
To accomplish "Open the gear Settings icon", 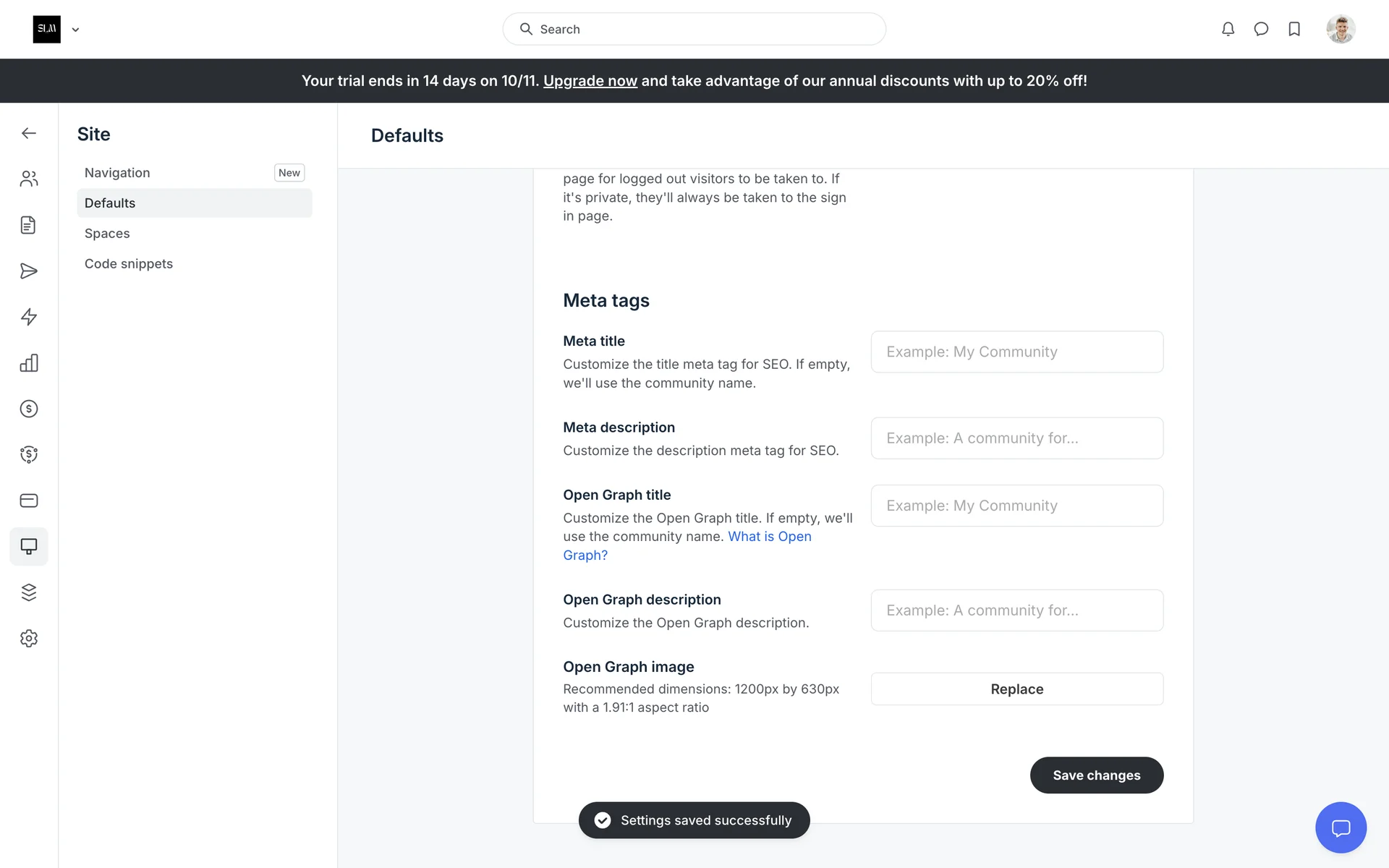I will (29, 638).
